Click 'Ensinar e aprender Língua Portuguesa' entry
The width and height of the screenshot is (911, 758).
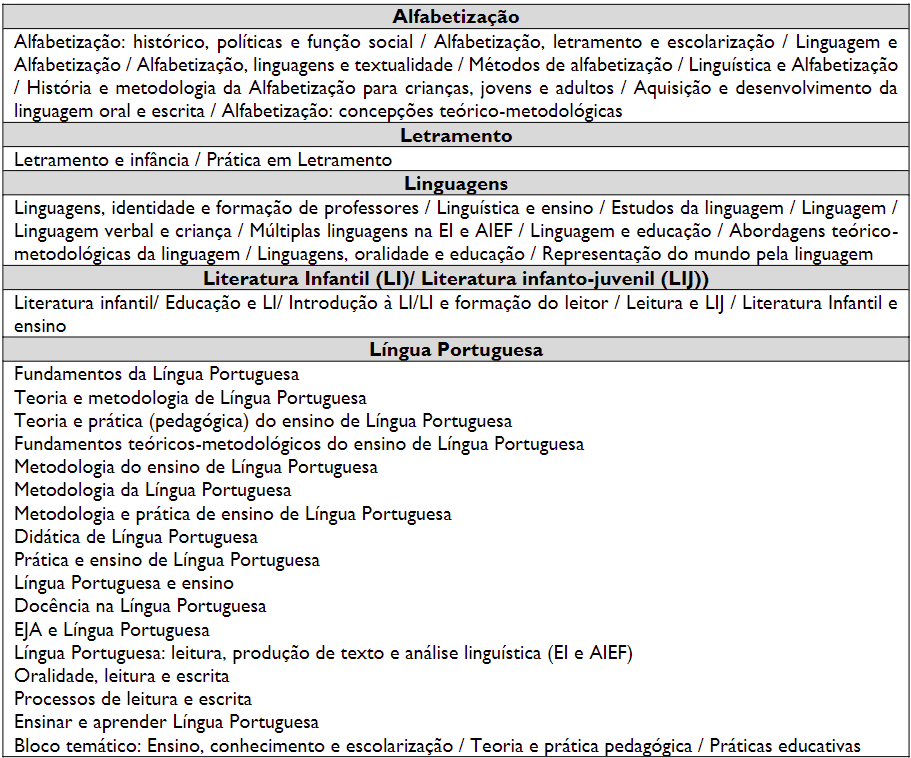pyautogui.click(x=167, y=722)
